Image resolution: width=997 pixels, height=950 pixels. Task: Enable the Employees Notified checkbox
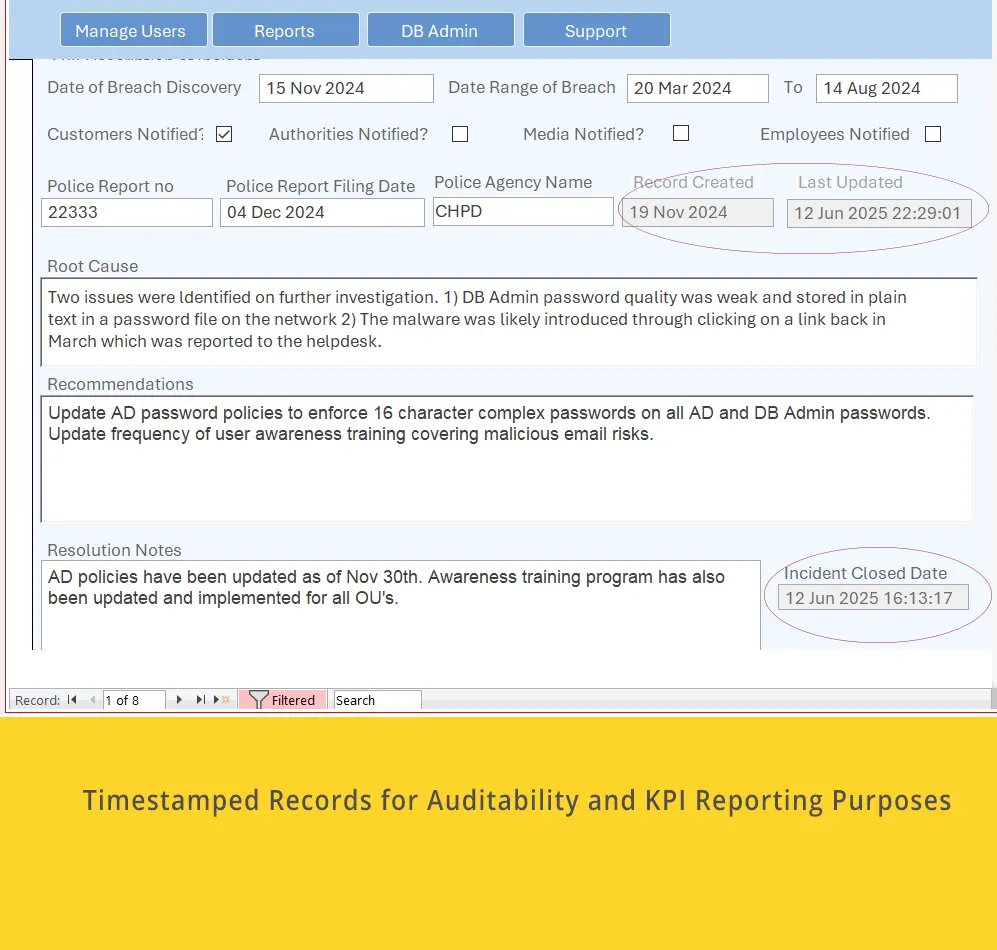(932, 134)
